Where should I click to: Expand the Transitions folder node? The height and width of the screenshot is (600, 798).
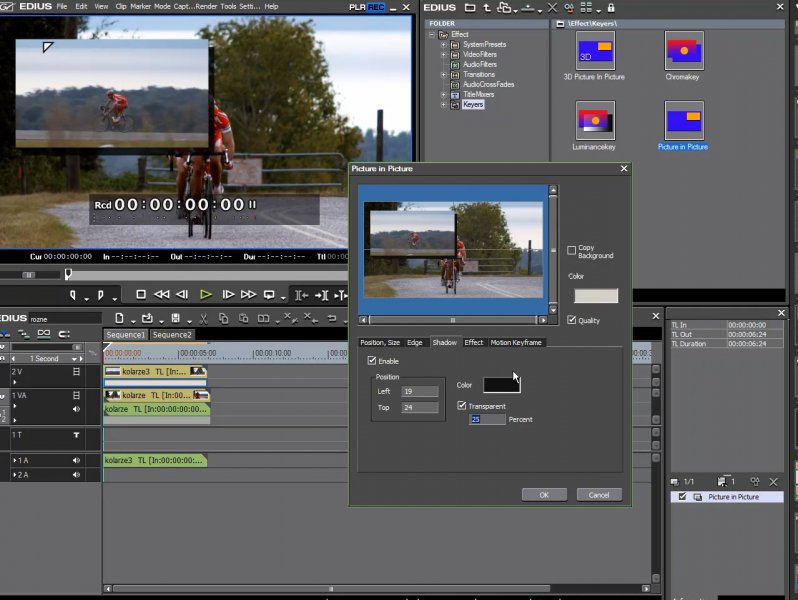[x=444, y=74]
